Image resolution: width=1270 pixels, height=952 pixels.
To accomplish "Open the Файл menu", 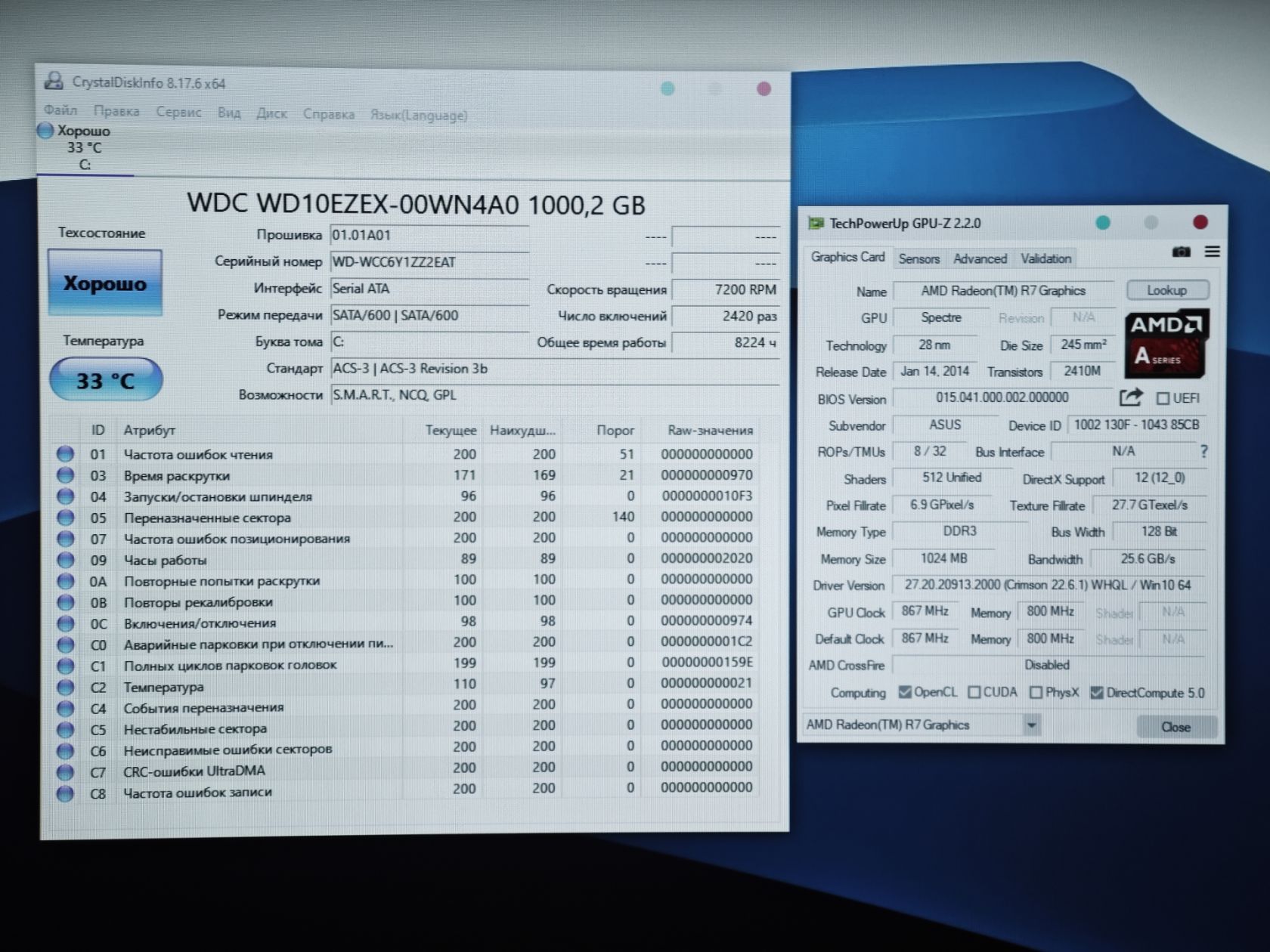I will [60, 110].
